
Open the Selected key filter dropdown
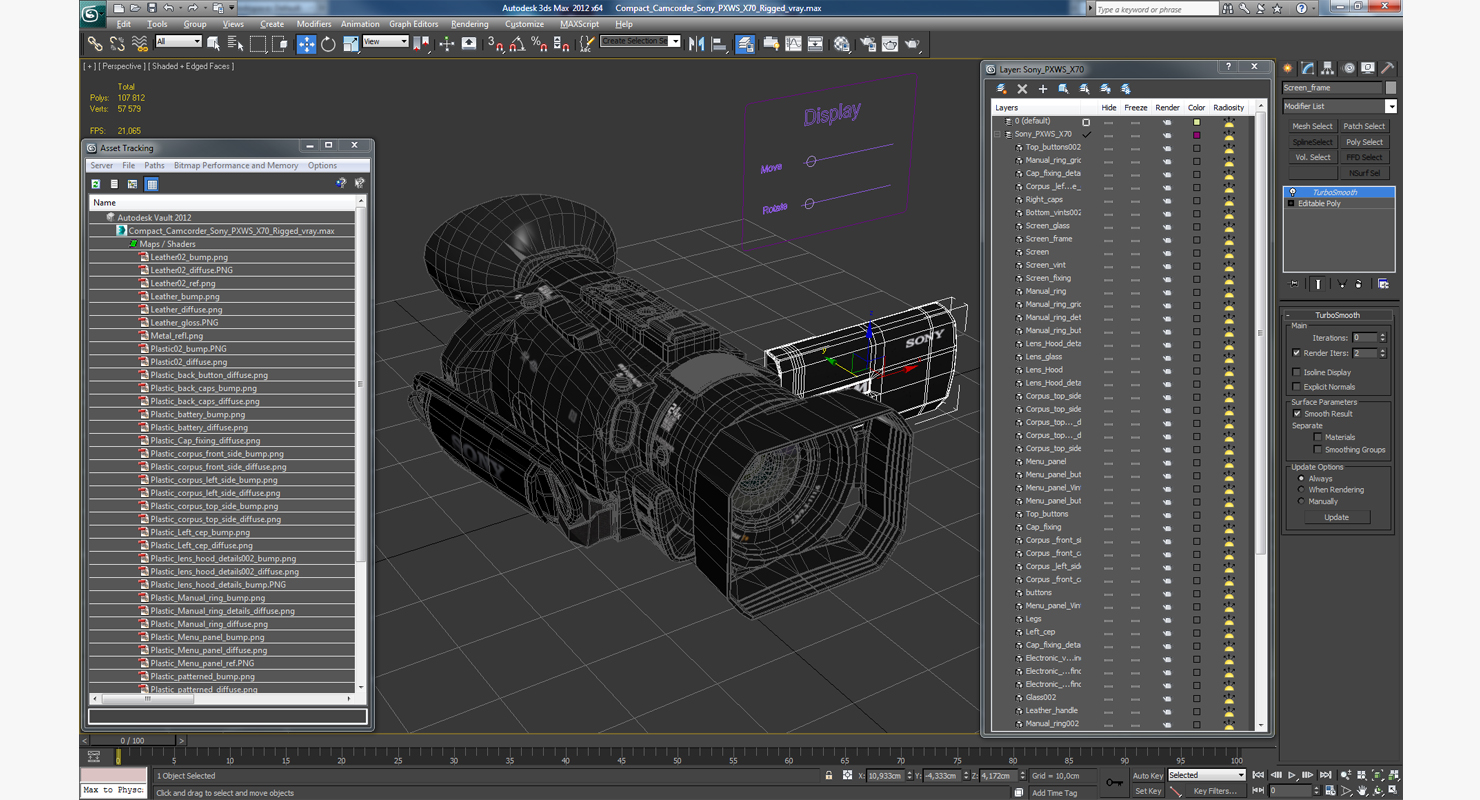click(1206, 775)
